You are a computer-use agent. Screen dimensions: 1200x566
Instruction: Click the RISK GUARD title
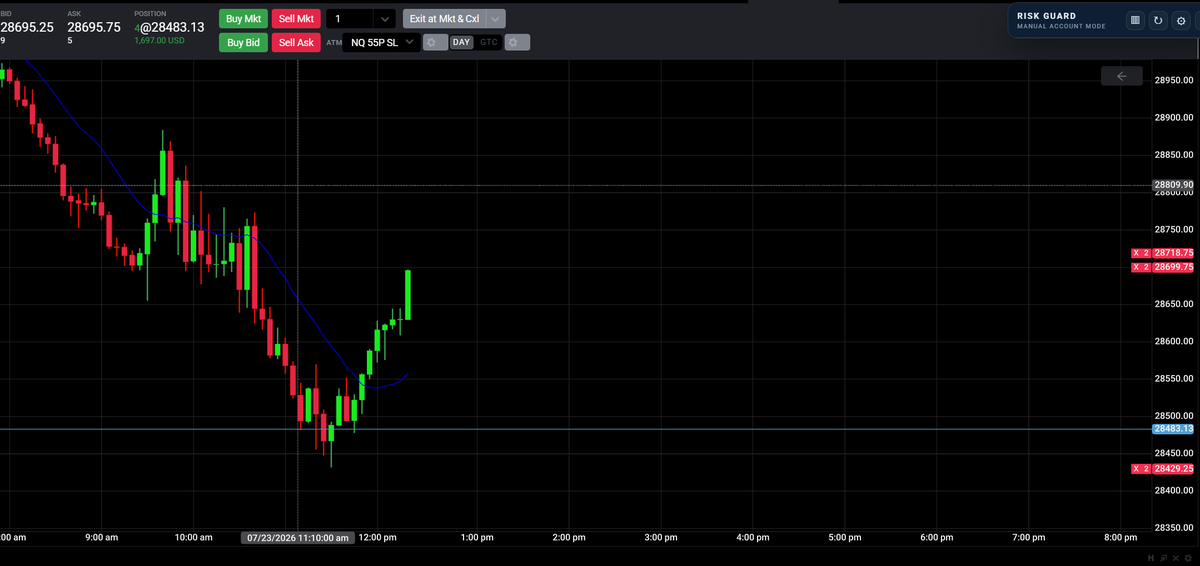coord(1046,16)
